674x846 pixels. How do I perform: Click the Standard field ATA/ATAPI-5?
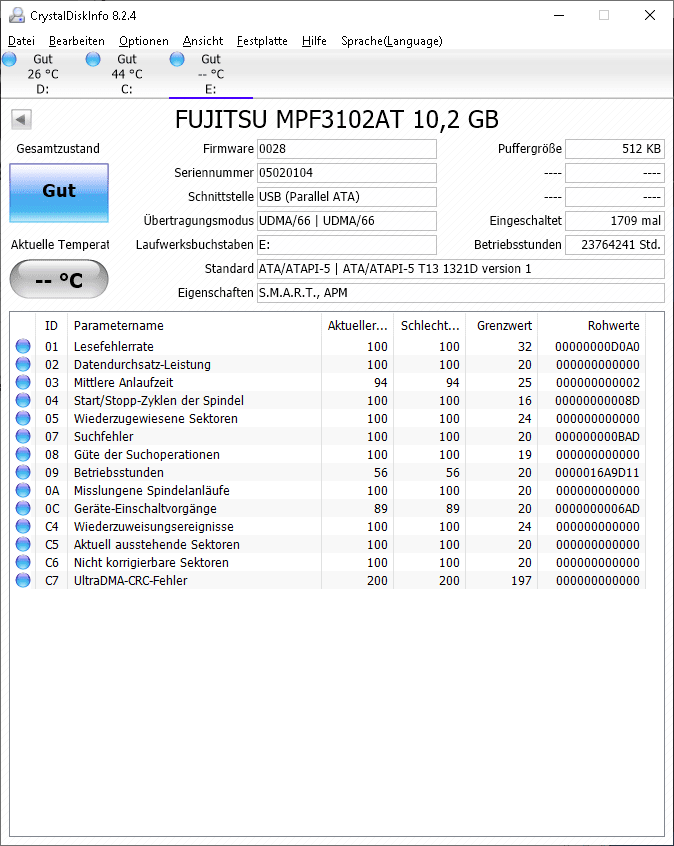click(460, 269)
